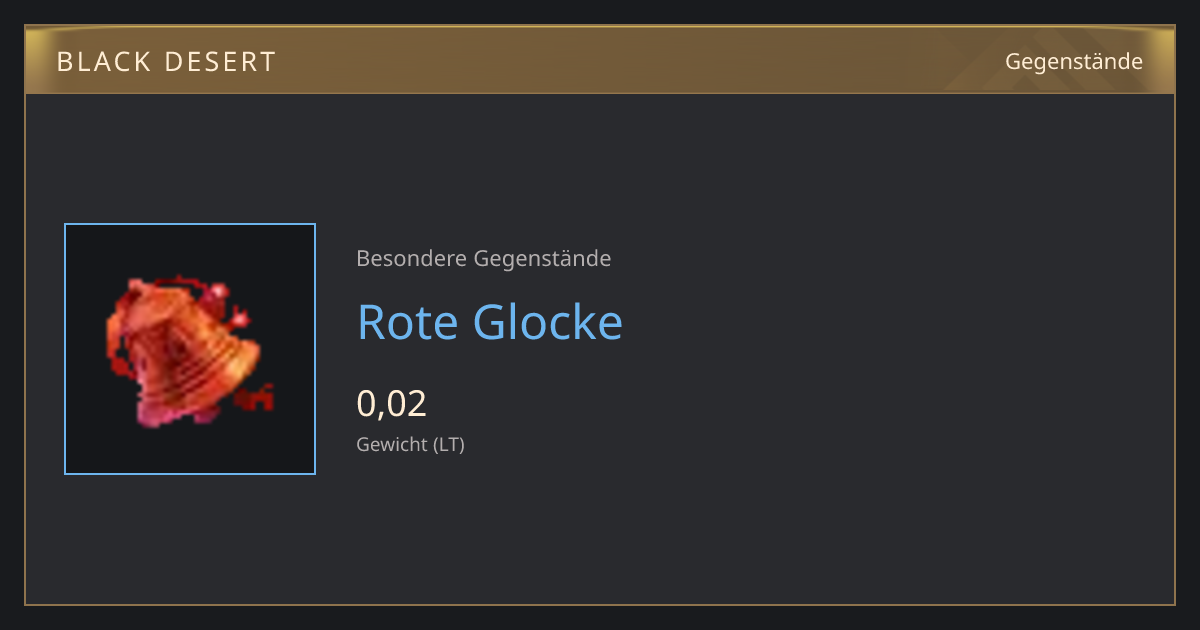Click the word Besondere in the category line
The height and width of the screenshot is (630, 1200).
pyautogui.click(x=411, y=259)
